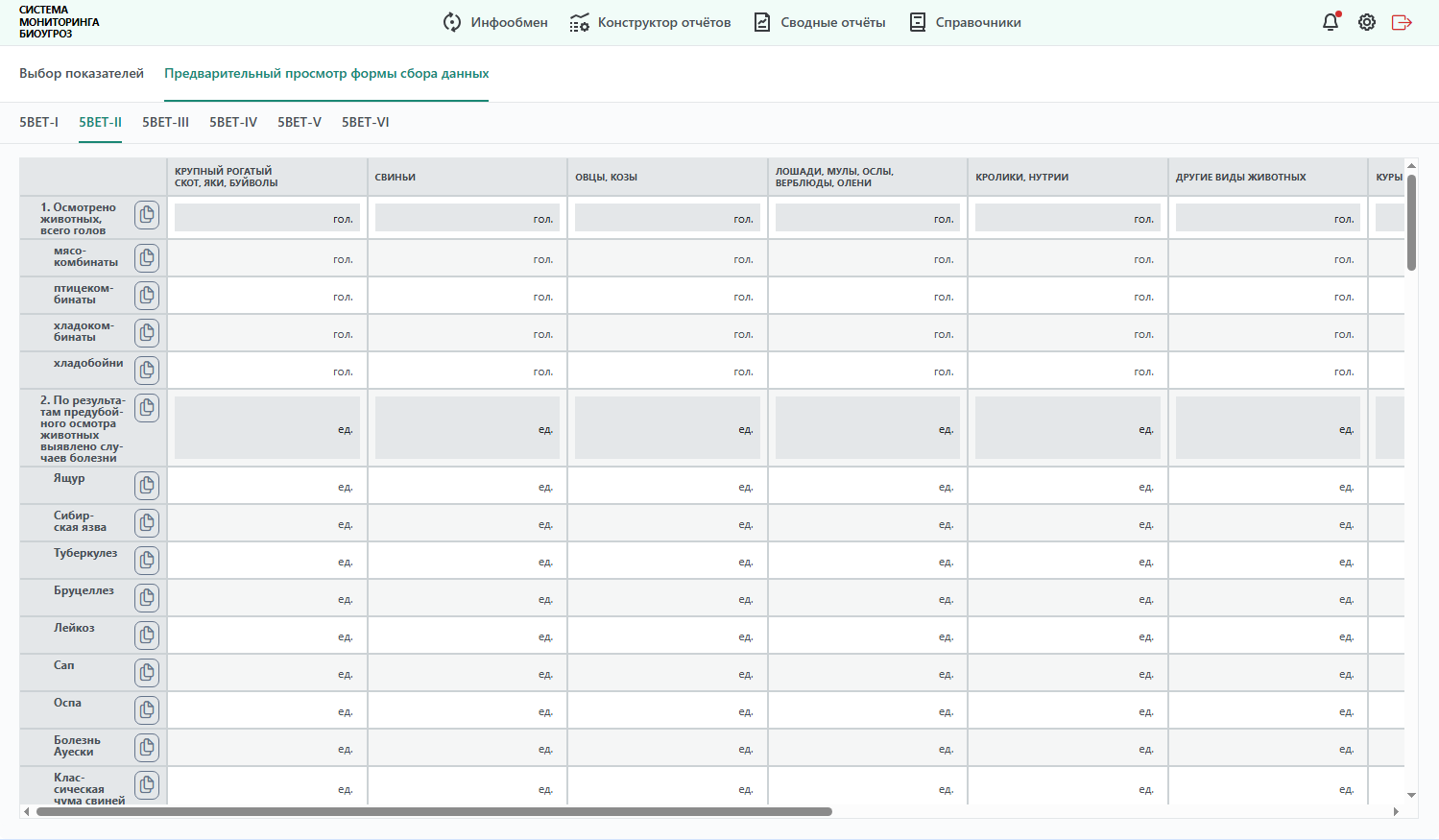Image resolution: width=1439 pixels, height=840 pixels.
Task: Switch to 5ВЕТ-V tab
Action: [x=300, y=122]
